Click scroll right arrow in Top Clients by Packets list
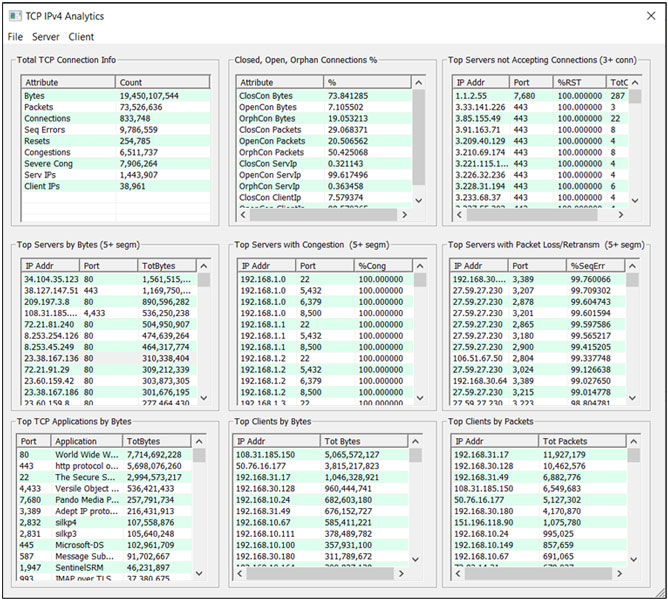The height and width of the screenshot is (600, 668). (619, 574)
